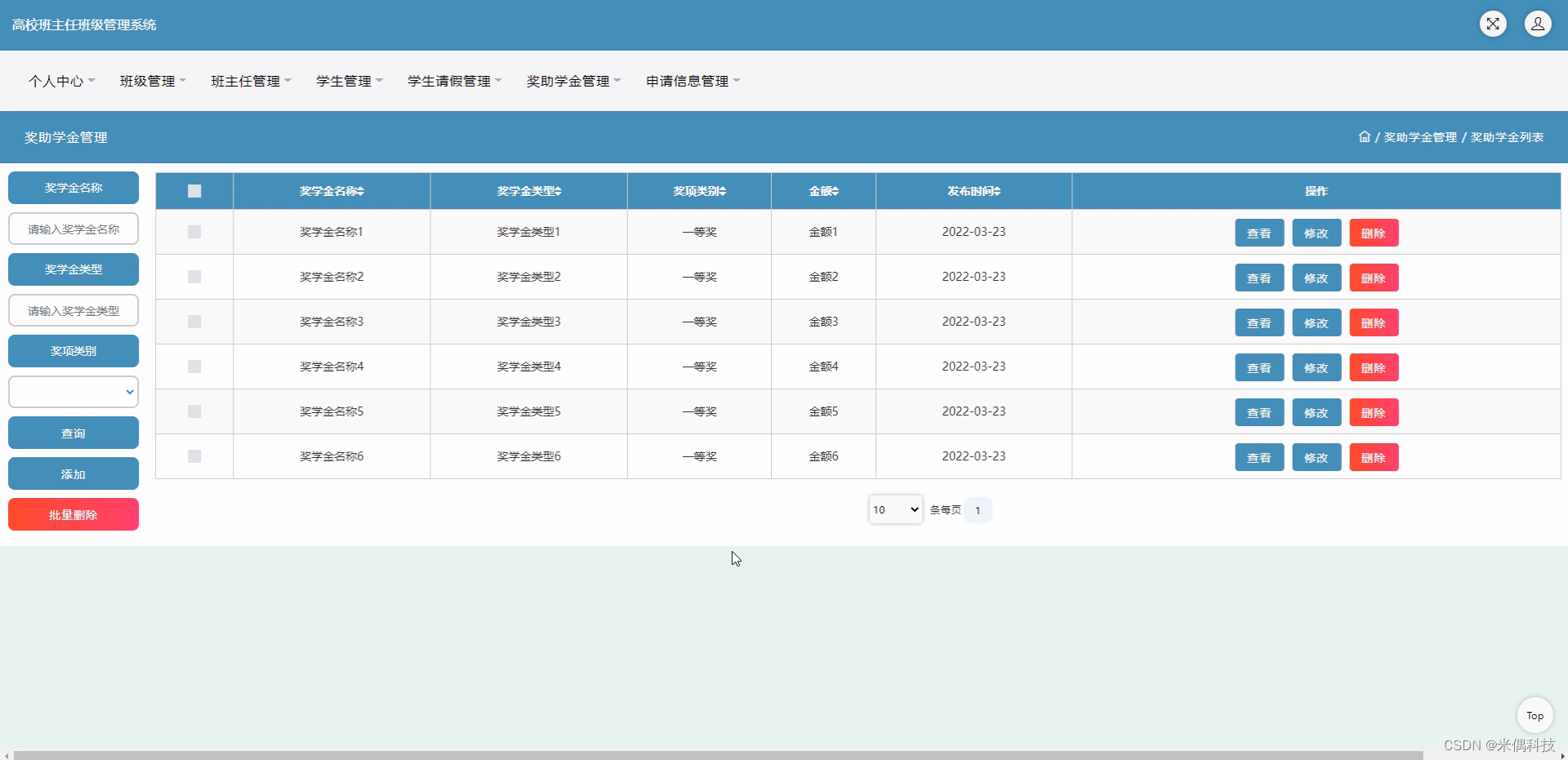Click 修改 for 奖学金名称3 row
The image size is (1568, 760).
[x=1316, y=322]
